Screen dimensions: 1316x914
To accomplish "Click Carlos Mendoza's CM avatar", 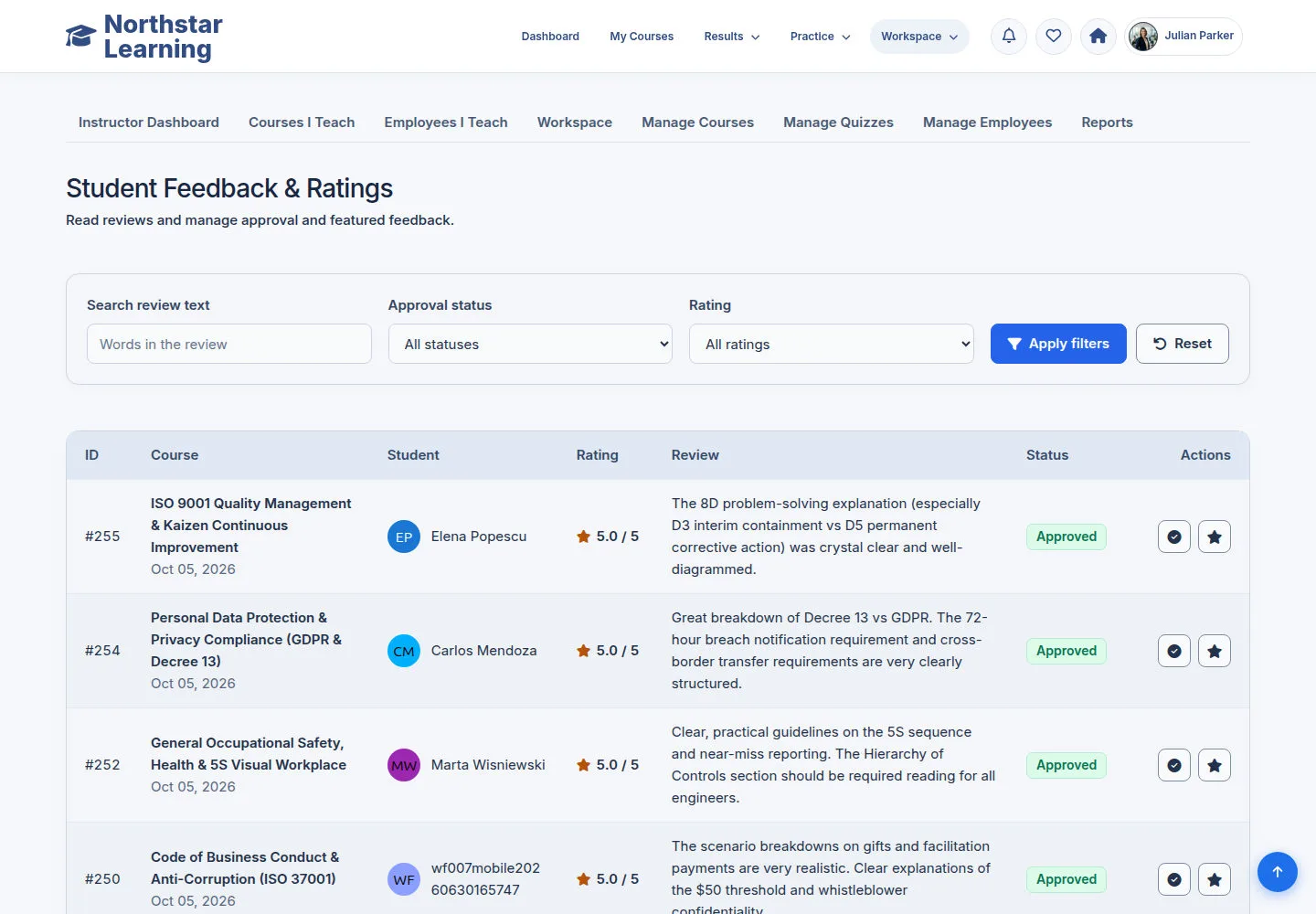I will [x=404, y=651].
